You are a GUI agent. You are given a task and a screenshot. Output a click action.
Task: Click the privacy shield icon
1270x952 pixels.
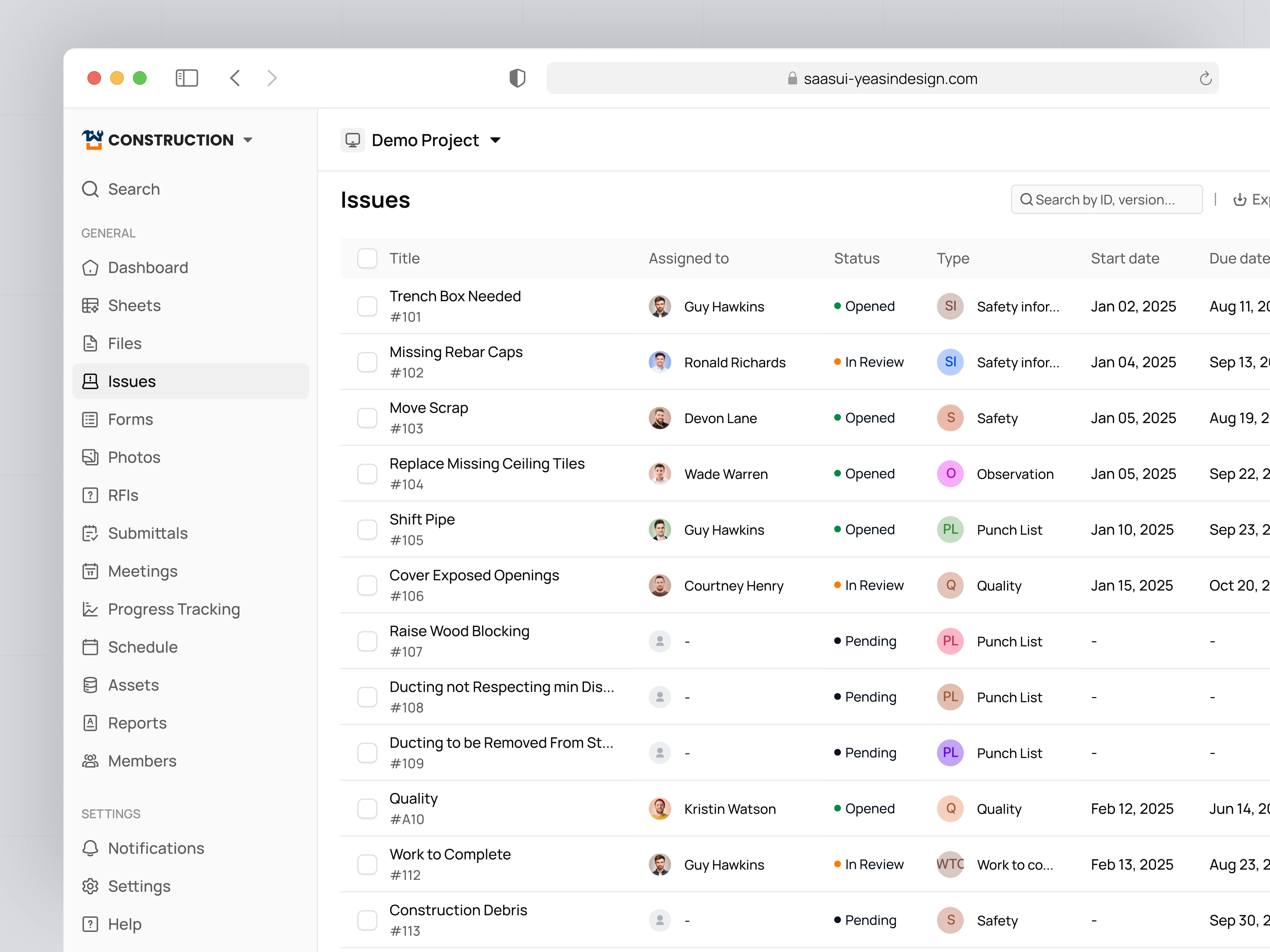tap(517, 78)
